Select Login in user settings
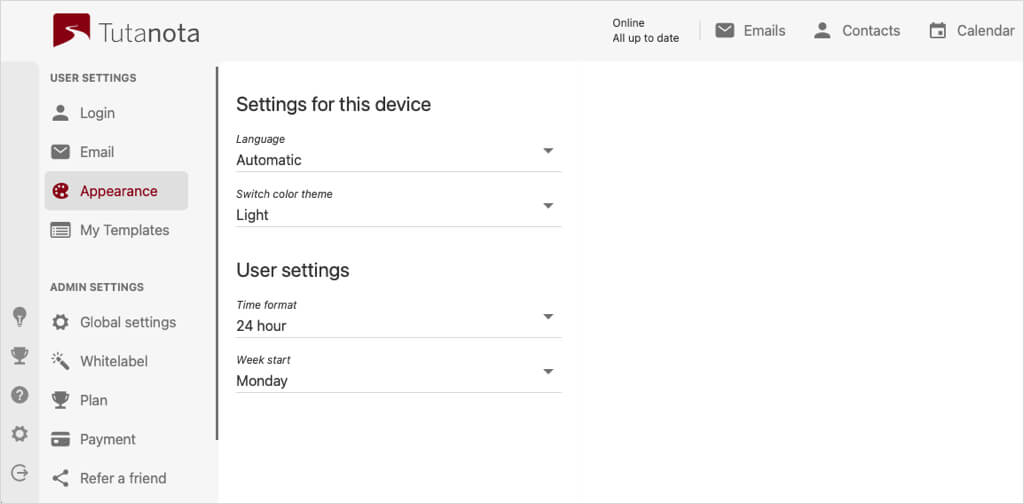This screenshot has width=1024, height=504. (x=97, y=113)
